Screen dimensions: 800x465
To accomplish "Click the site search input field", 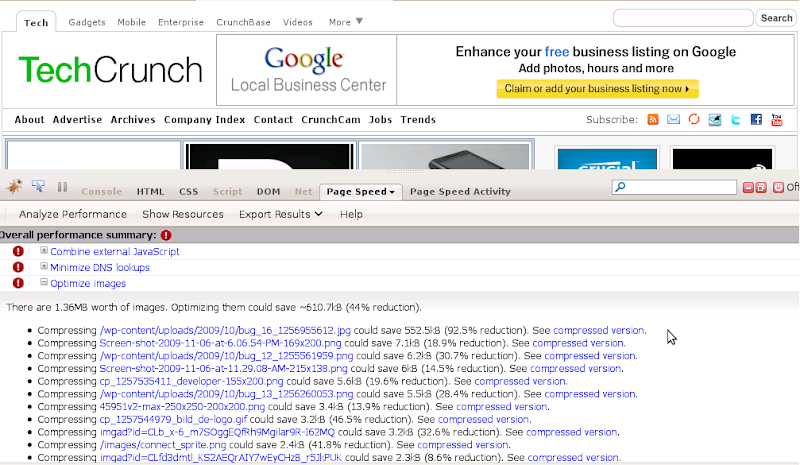I will click(683, 18).
